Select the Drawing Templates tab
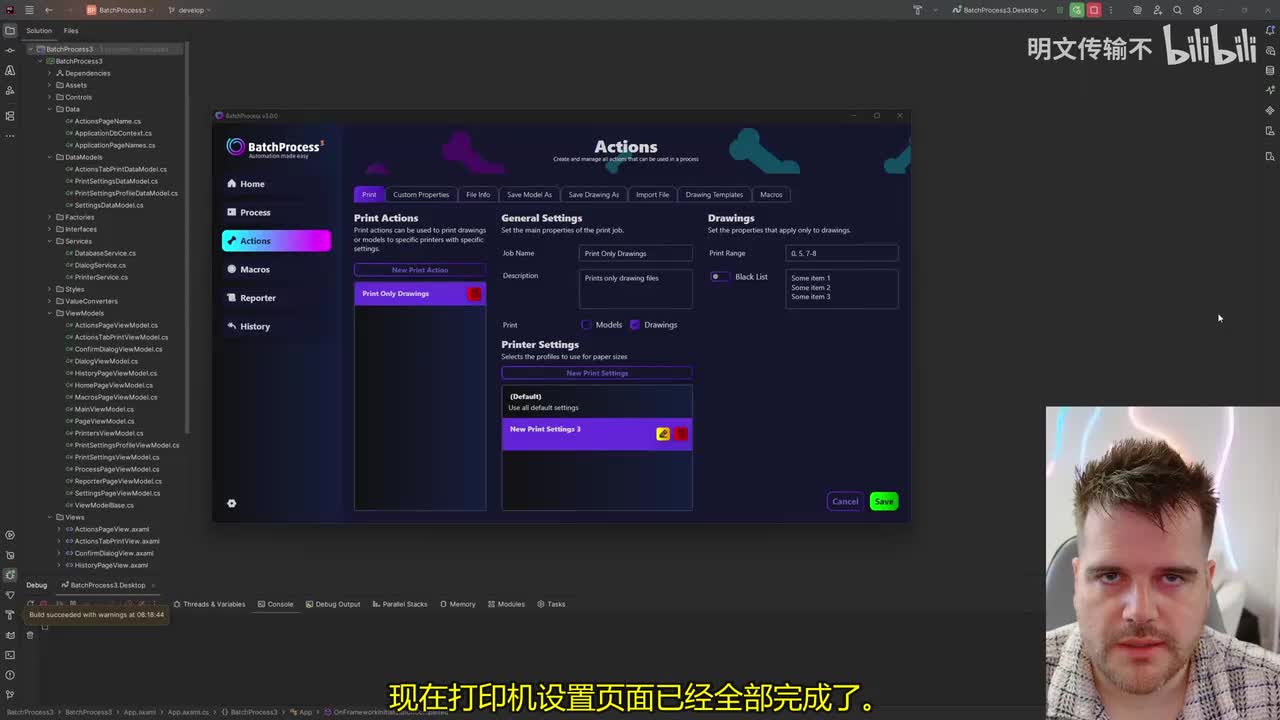Viewport: 1280px width, 720px height. [x=714, y=195]
